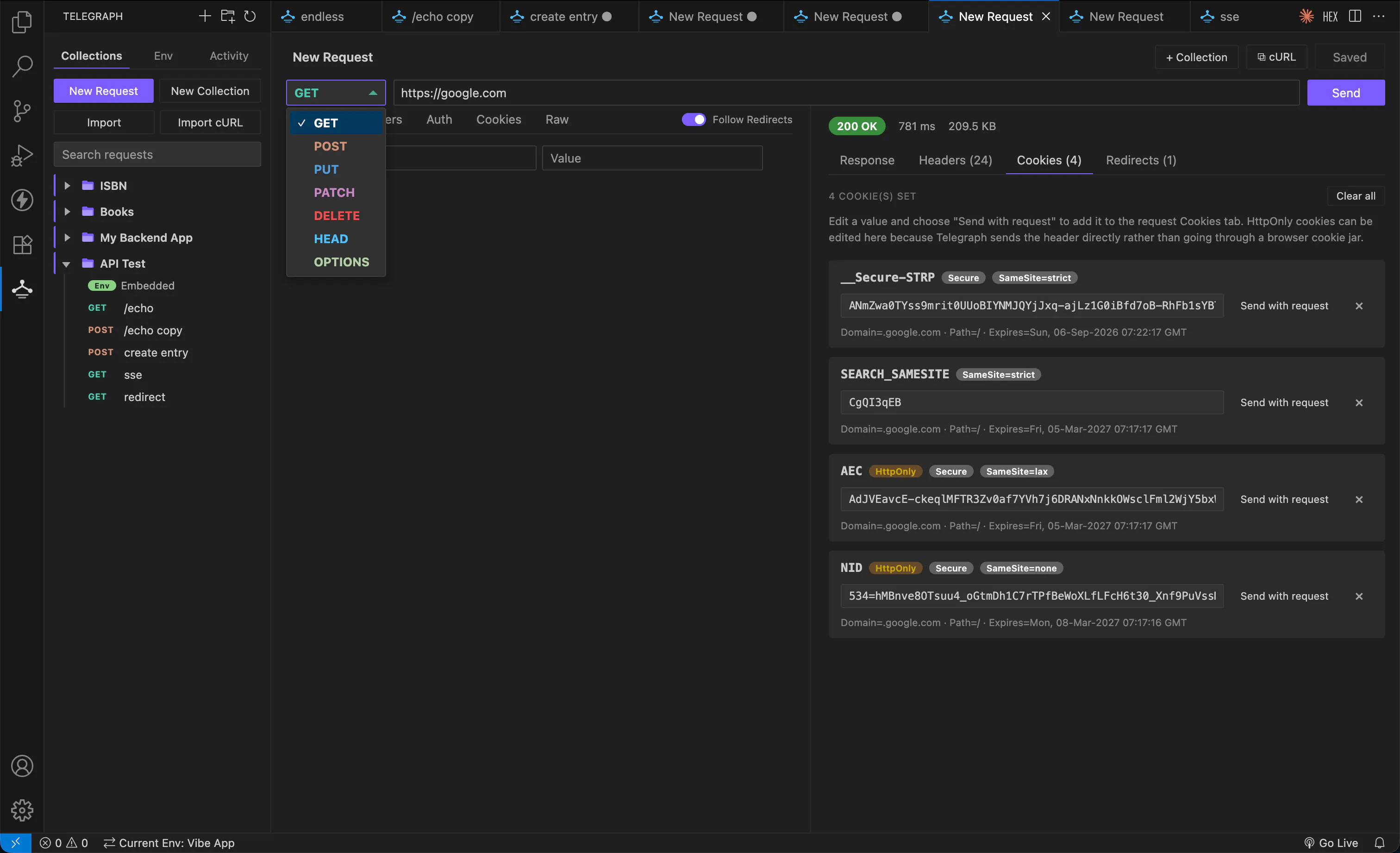
Task: Expand the ISBN collection
Action: tap(67, 185)
